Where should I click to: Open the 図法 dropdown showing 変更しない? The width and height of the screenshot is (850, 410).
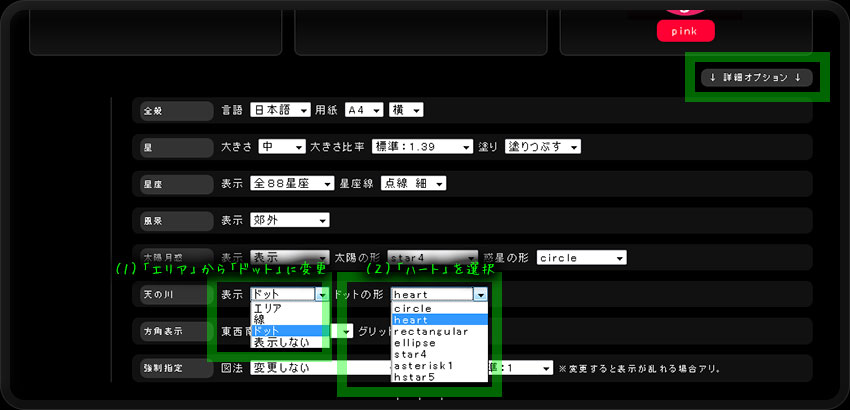320,368
